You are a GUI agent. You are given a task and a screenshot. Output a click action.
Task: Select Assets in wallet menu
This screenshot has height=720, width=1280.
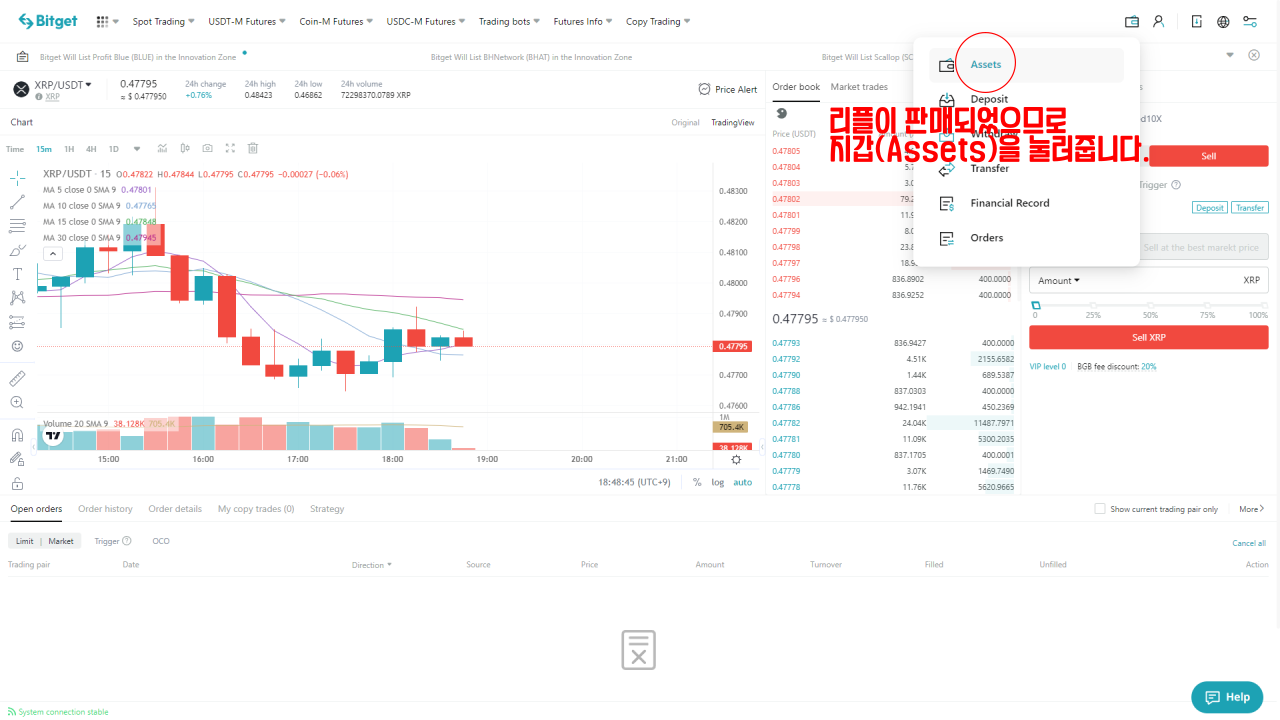tap(1026, 65)
